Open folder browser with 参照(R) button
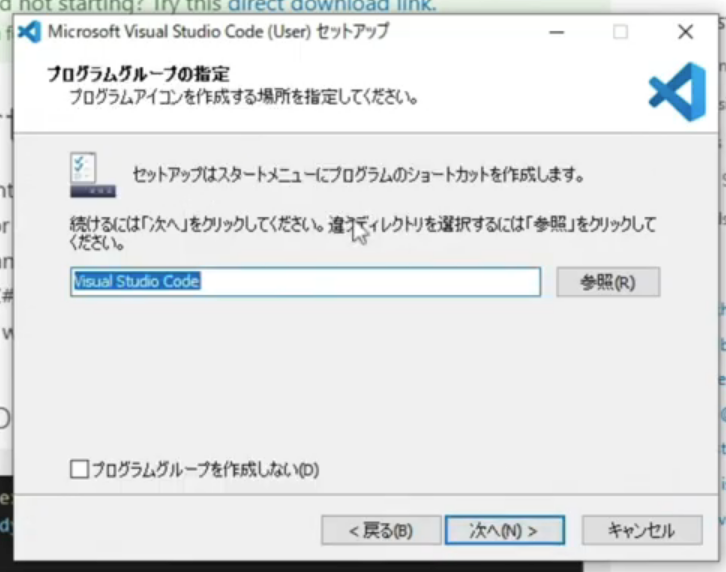 [608, 282]
